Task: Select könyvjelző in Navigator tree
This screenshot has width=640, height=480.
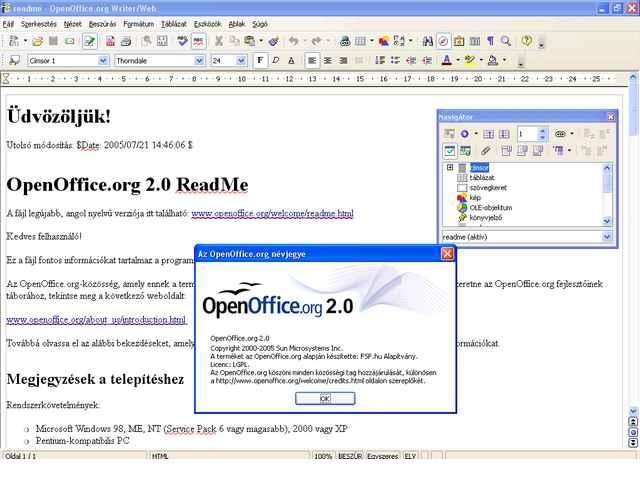Action: (486, 218)
